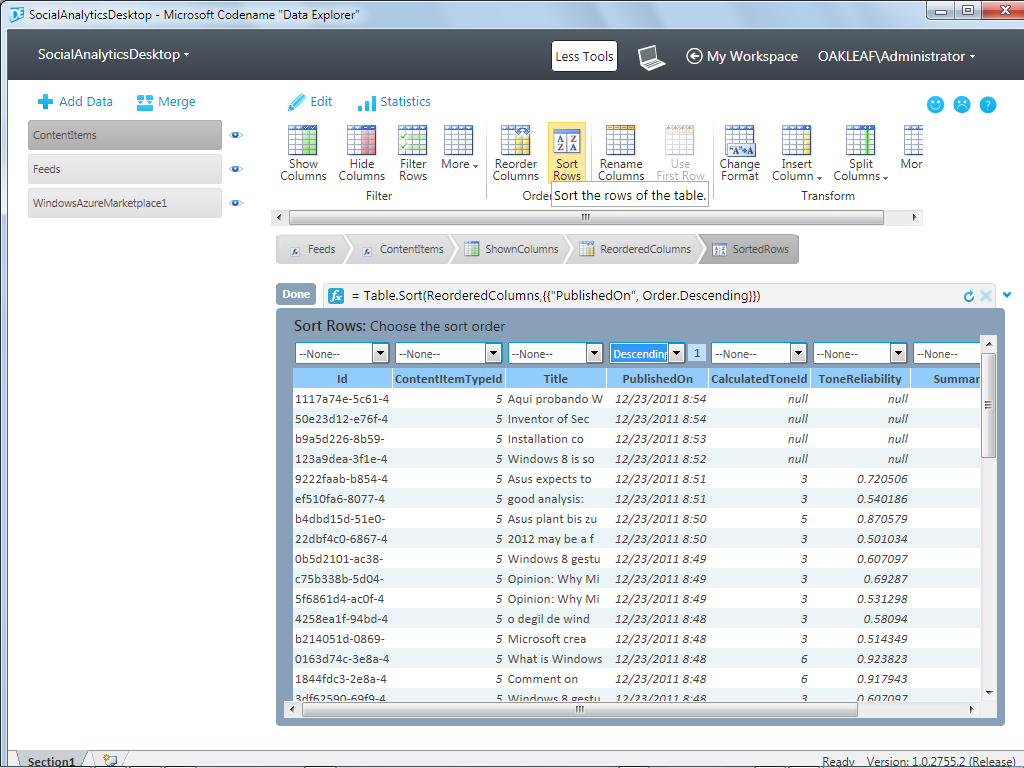Screen dimensions: 1024x768
Task: Cancel the formula with the X icon
Action: [x=986, y=296]
